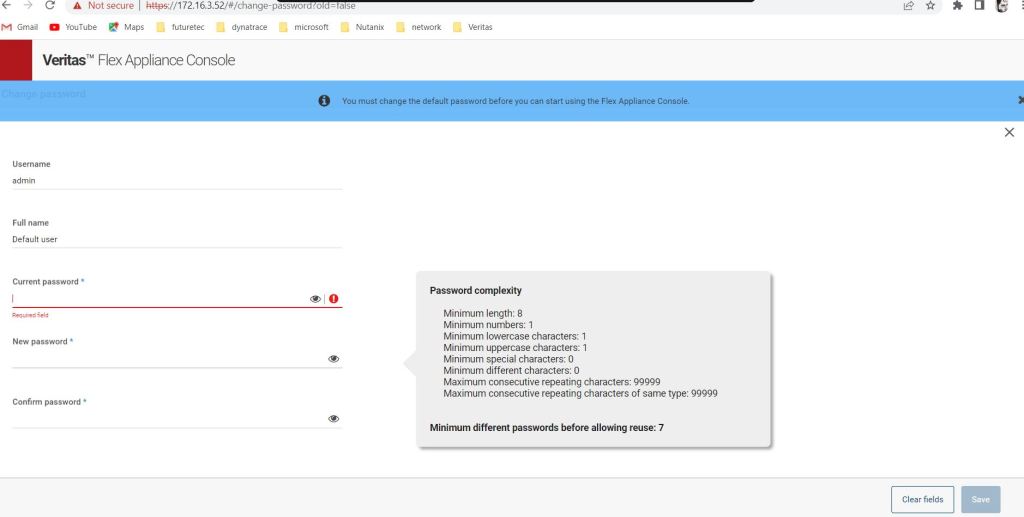Open the YouTube bookmark
The width and height of the screenshot is (1024, 517).
tap(73, 27)
